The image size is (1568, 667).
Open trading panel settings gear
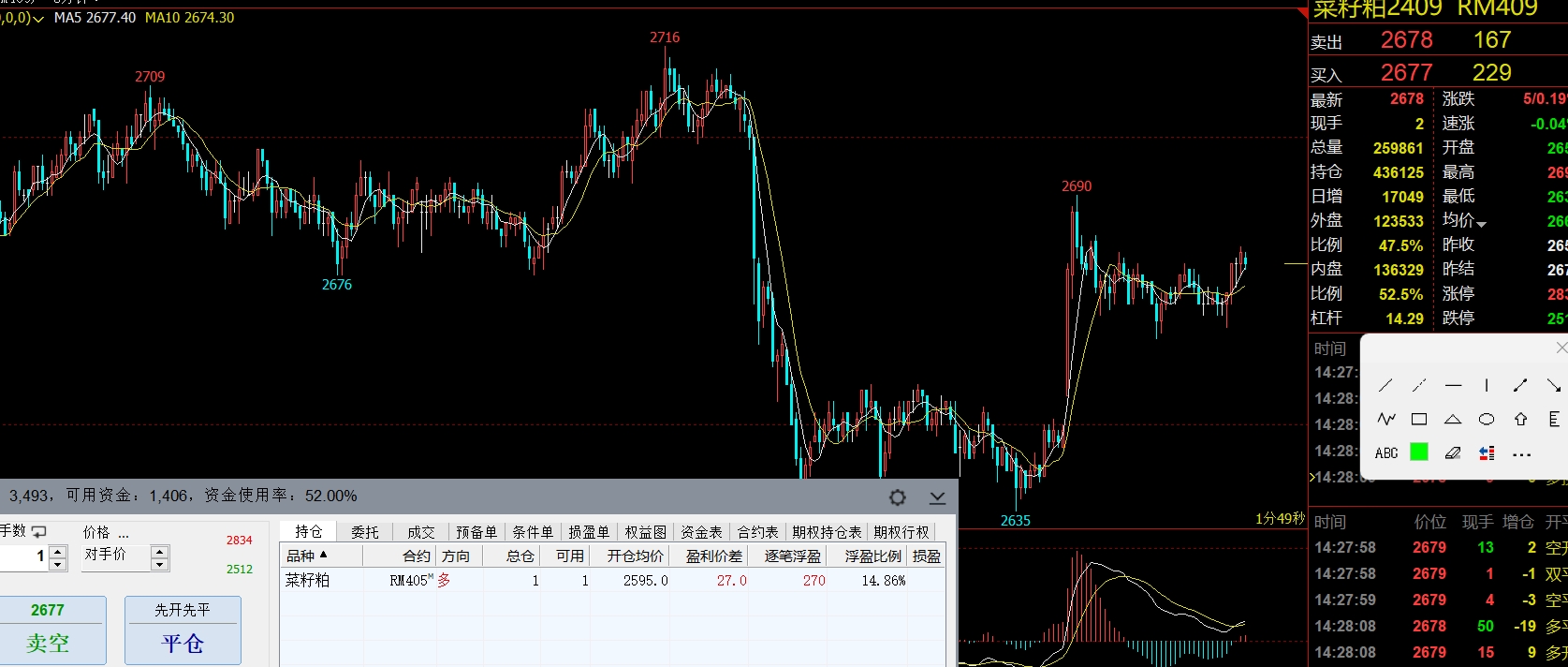coord(897,497)
